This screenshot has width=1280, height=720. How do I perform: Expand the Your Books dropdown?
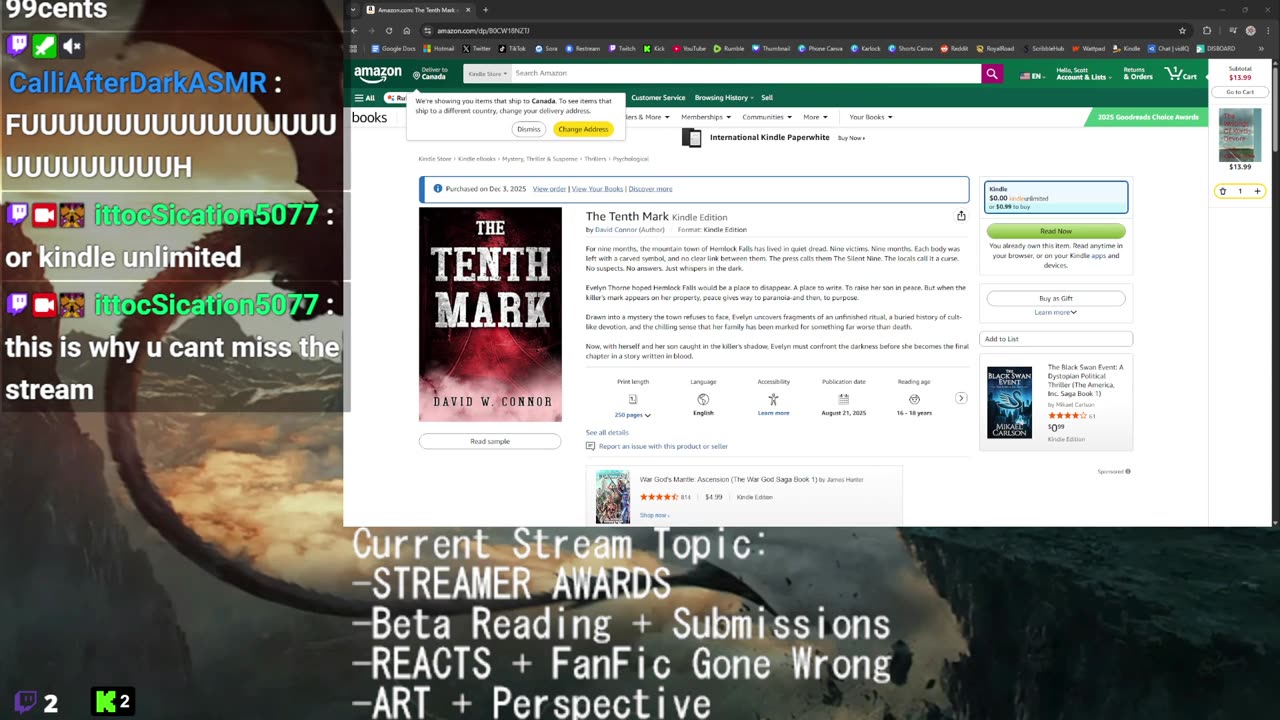tap(870, 117)
